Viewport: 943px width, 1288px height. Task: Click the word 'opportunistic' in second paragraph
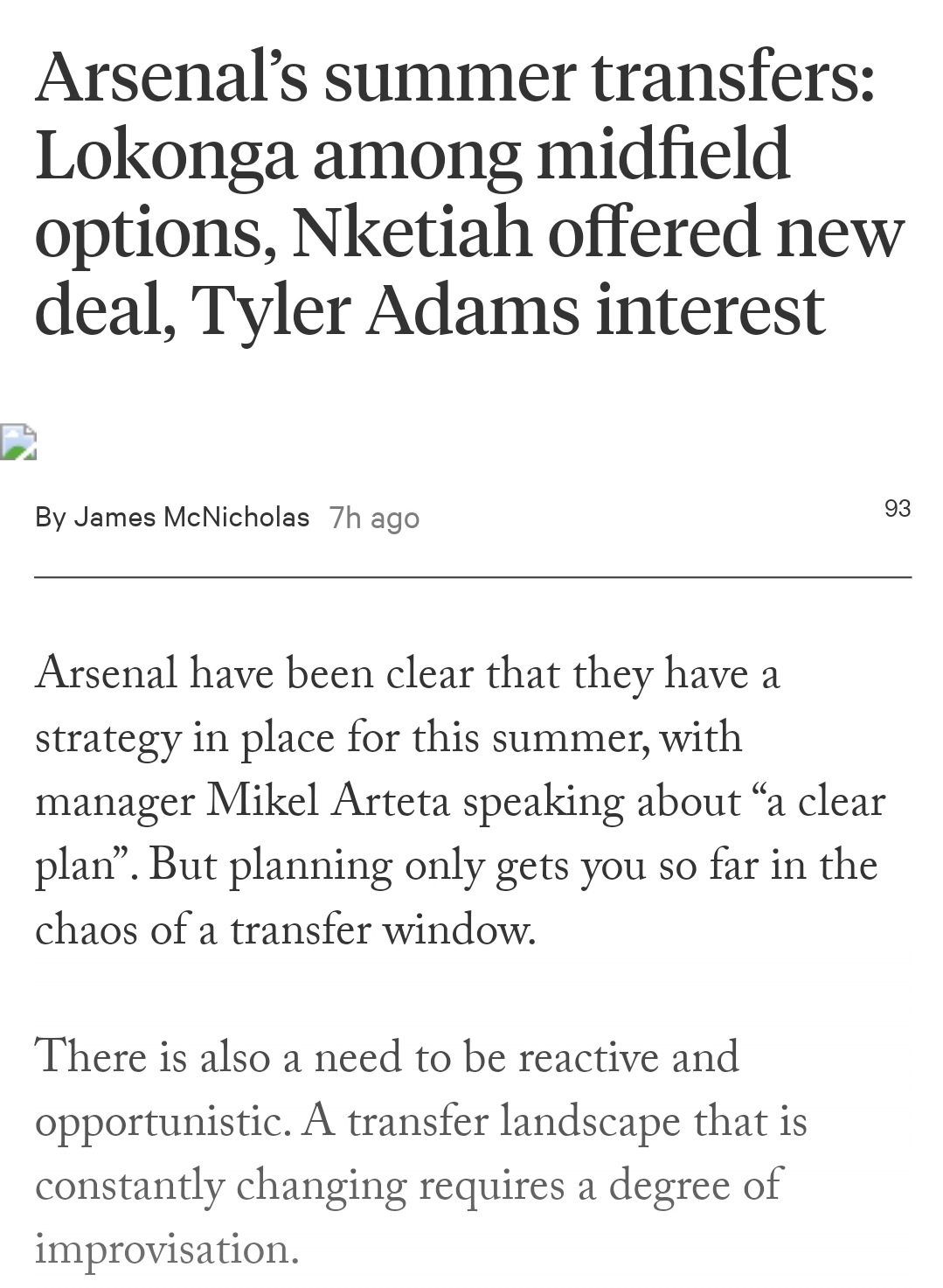[x=162, y=1123]
